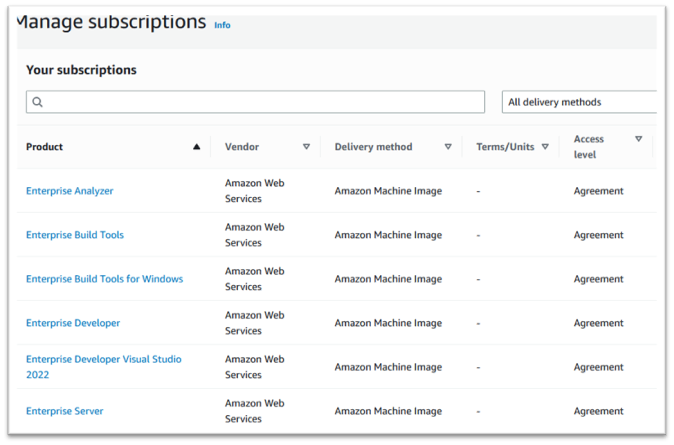The image size is (674, 445).
Task: Click the Terms/Units column header
Action: tap(505, 147)
